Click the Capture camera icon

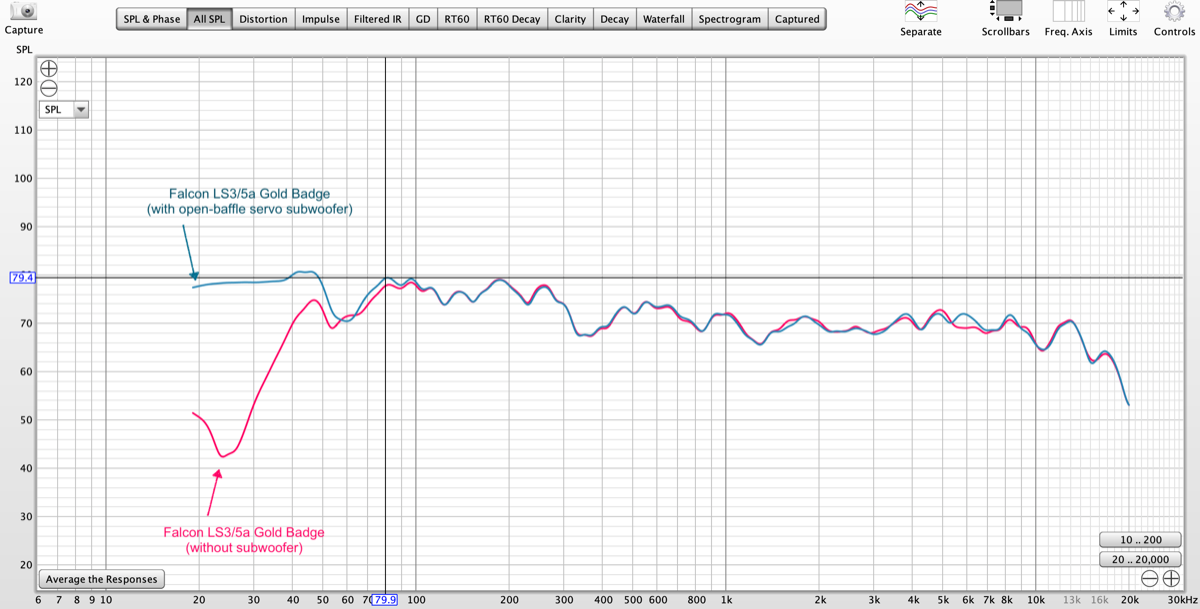[x=22, y=12]
